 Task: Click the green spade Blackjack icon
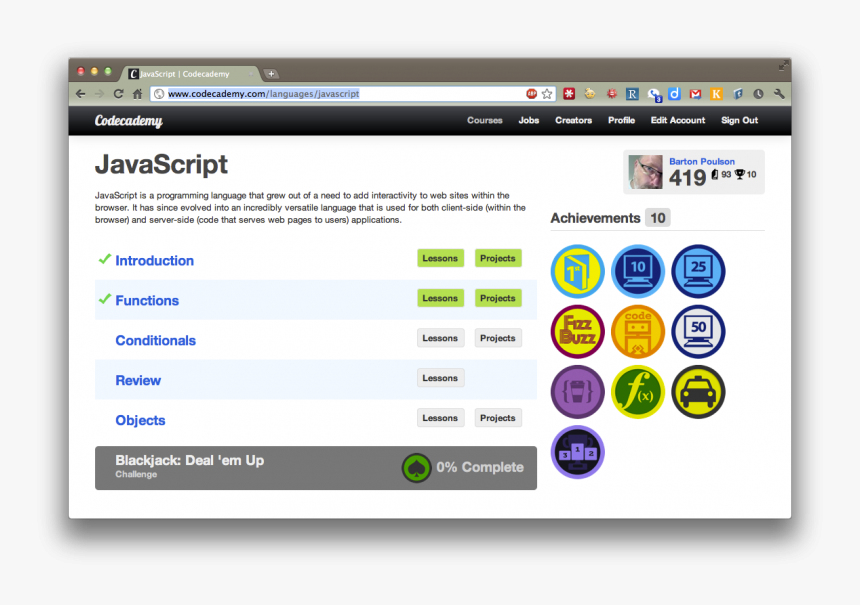point(416,468)
